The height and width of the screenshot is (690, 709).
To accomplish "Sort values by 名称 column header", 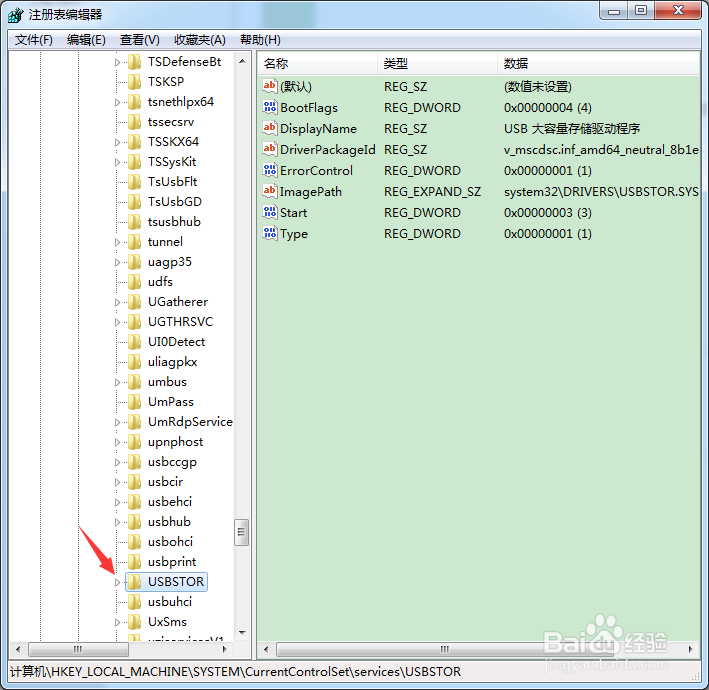I will click(x=317, y=63).
